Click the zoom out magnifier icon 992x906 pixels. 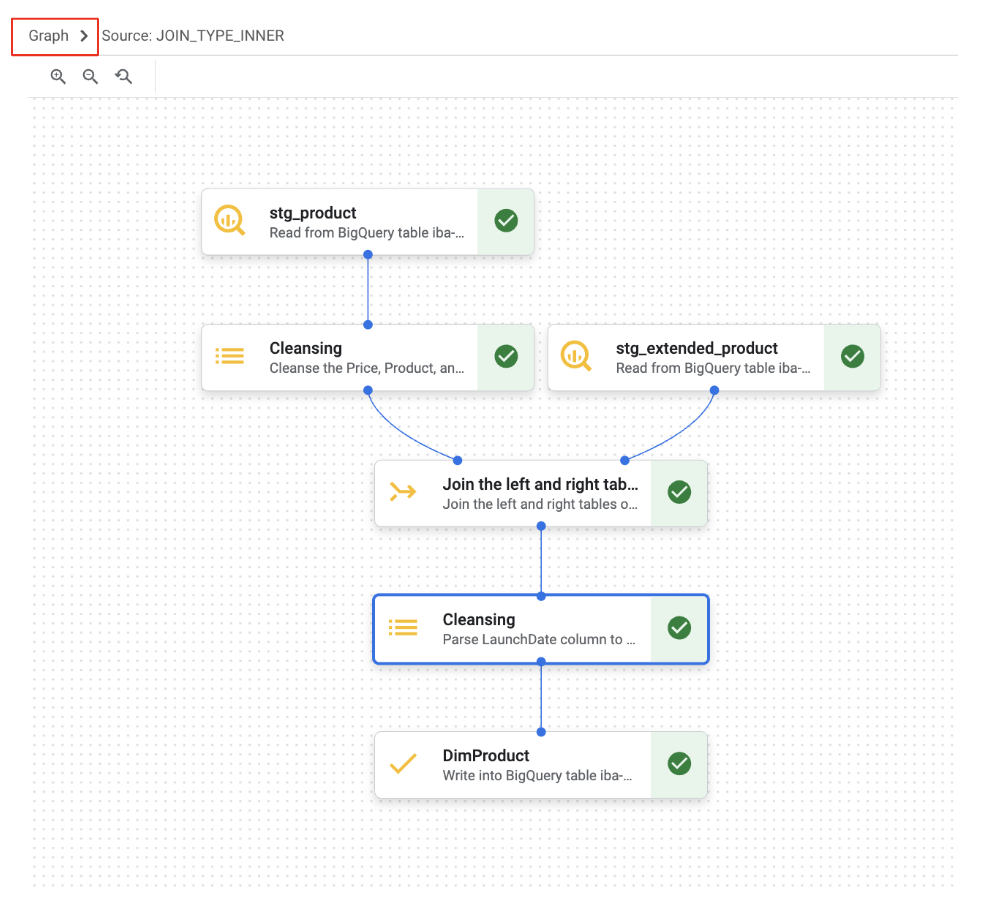90,76
